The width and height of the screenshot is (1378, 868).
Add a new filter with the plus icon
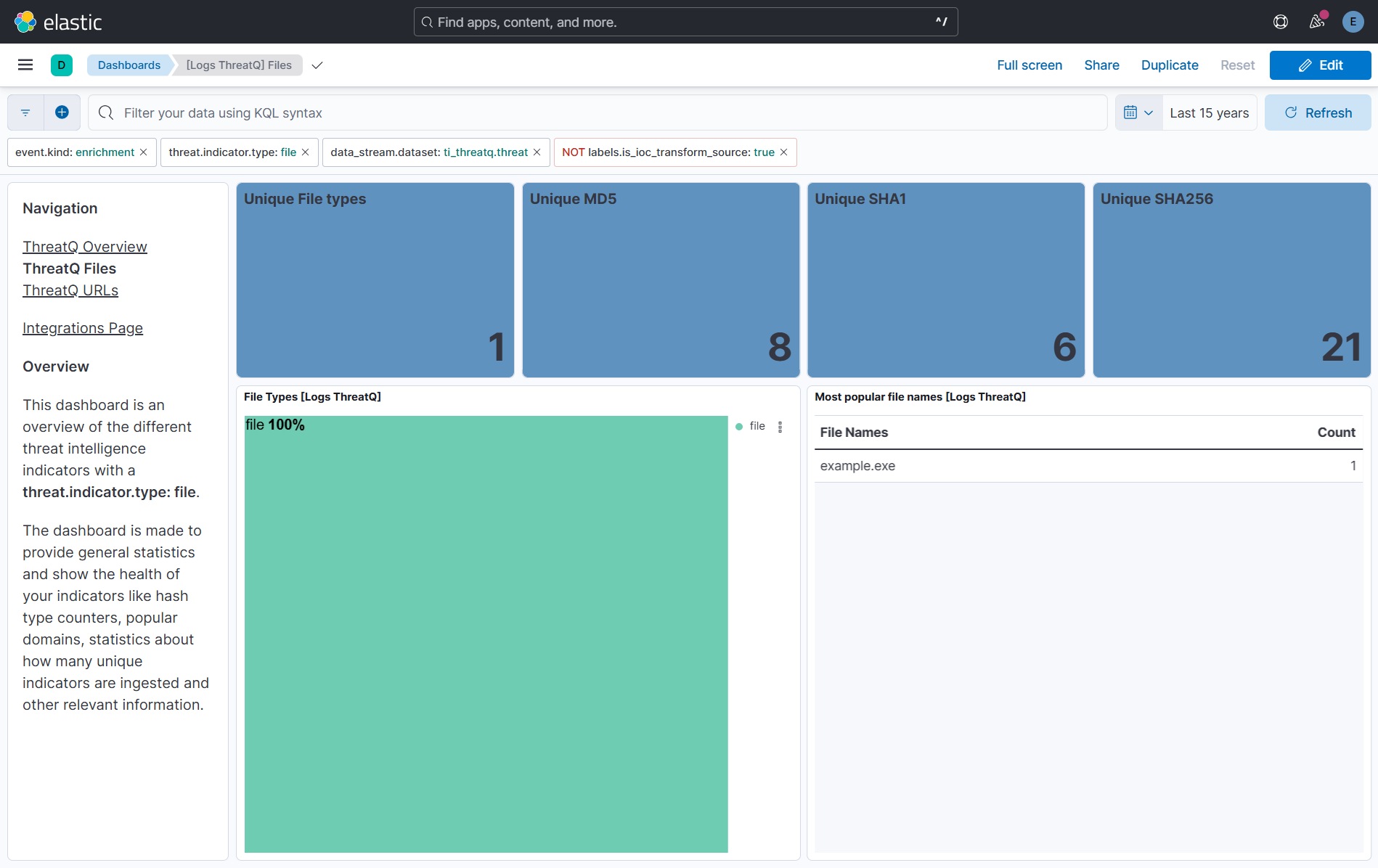tap(62, 112)
